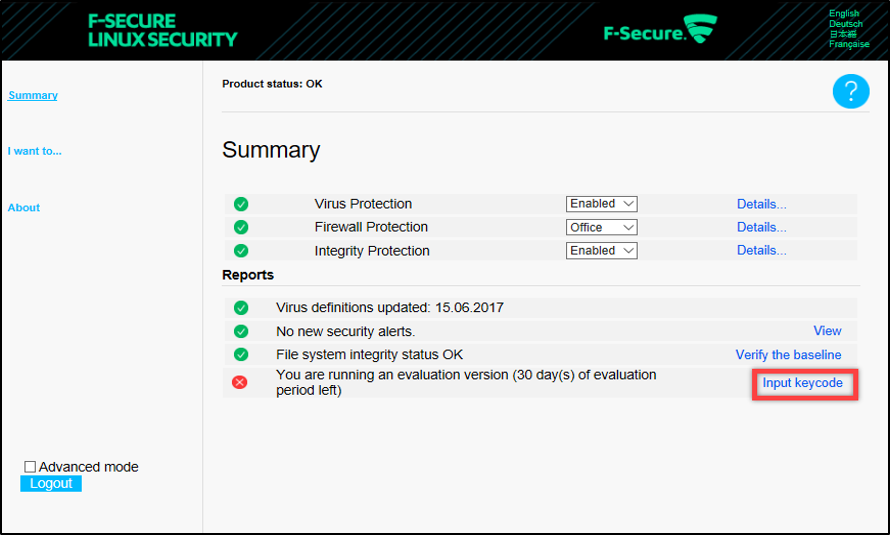
Task: Open the Virus Protection status dropdown
Action: (602, 204)
